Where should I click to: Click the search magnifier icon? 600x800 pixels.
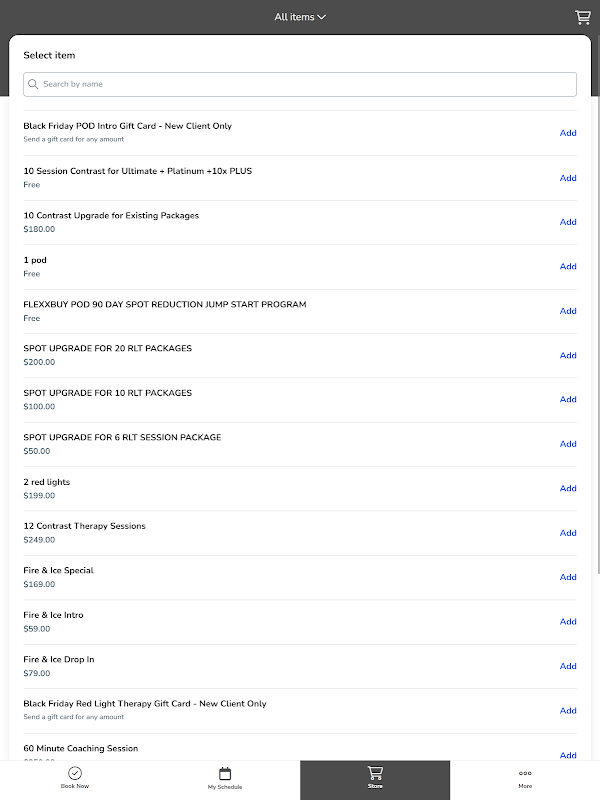coord(34,85)
